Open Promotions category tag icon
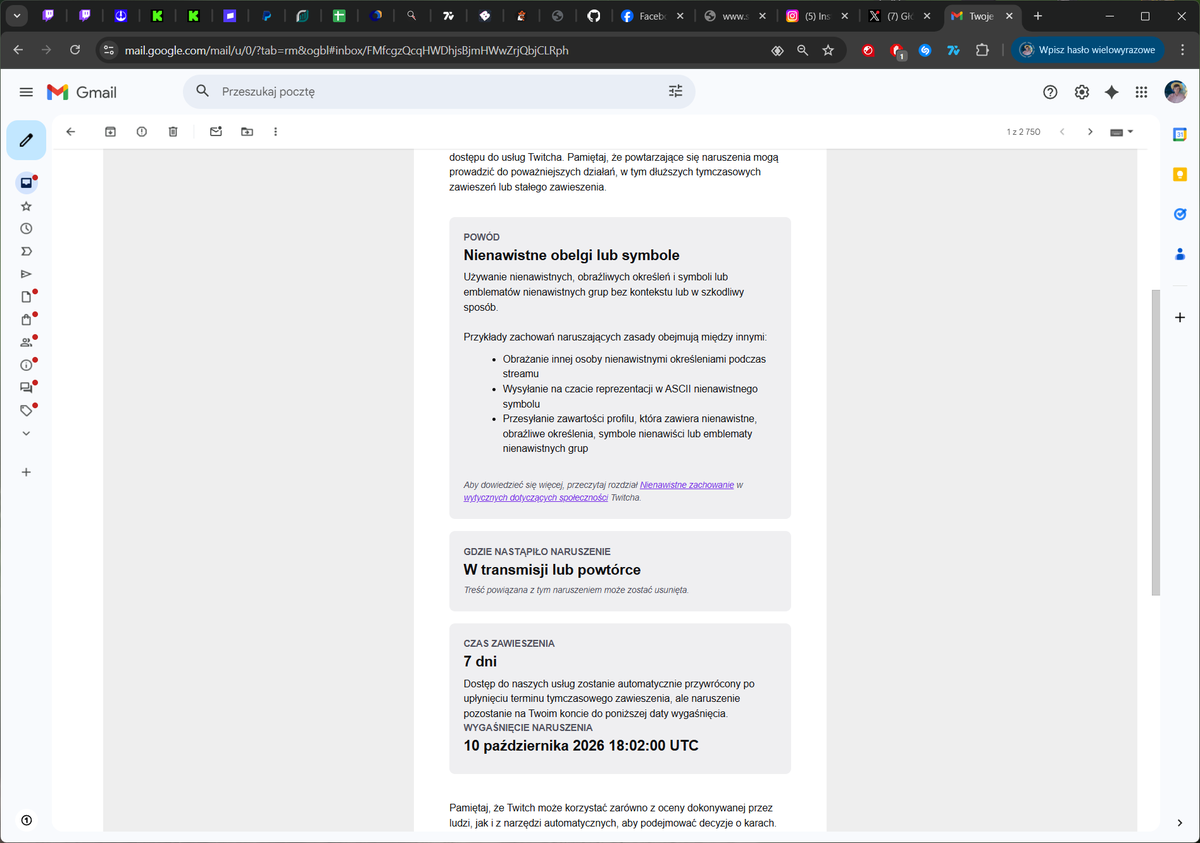This screenshot has width=1200, height=843. tap(26, 411)
